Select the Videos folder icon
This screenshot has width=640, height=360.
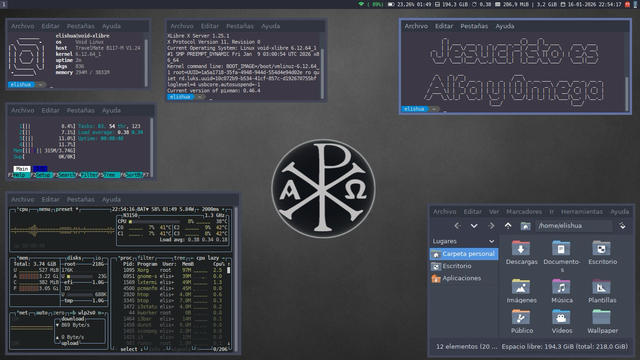pos(561,317)
